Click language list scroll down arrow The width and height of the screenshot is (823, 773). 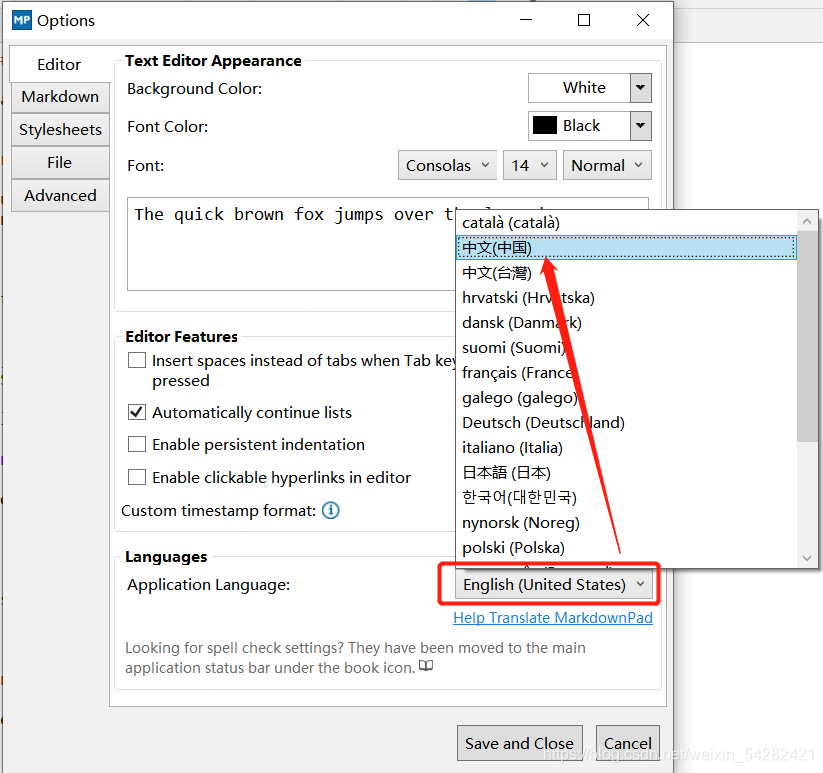pos(807,557)
